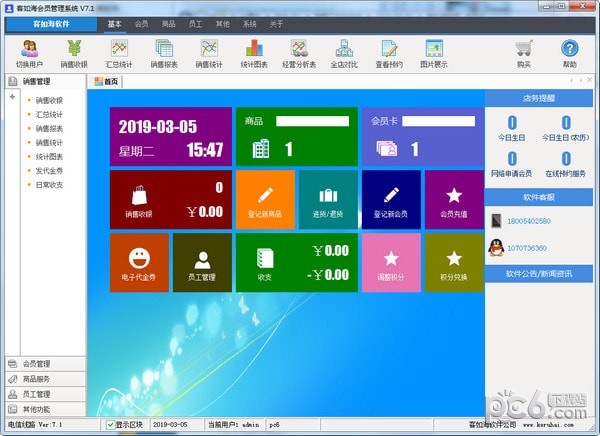The width and height of the screenshot is (600, 436).
Task: Switch to the 会员 ribbon tab
Action: point(141,22)
